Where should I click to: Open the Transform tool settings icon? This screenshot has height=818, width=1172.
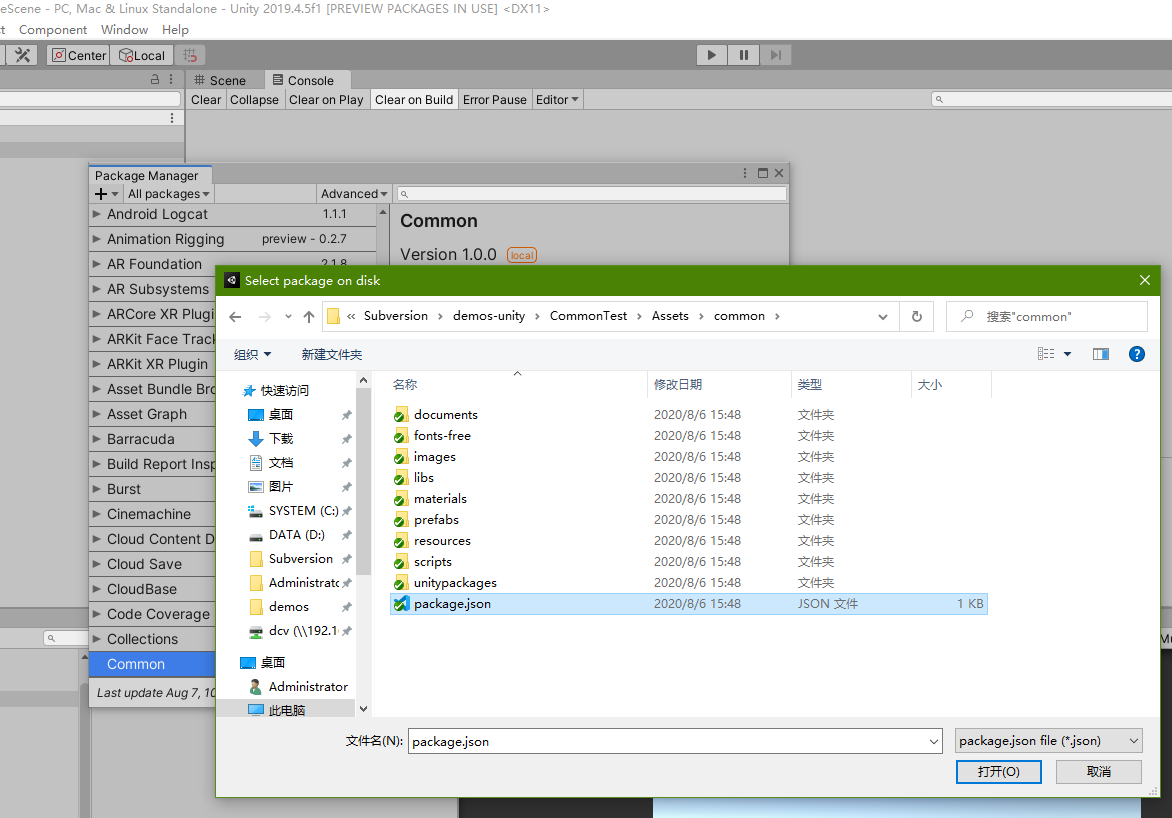[24, 55]
